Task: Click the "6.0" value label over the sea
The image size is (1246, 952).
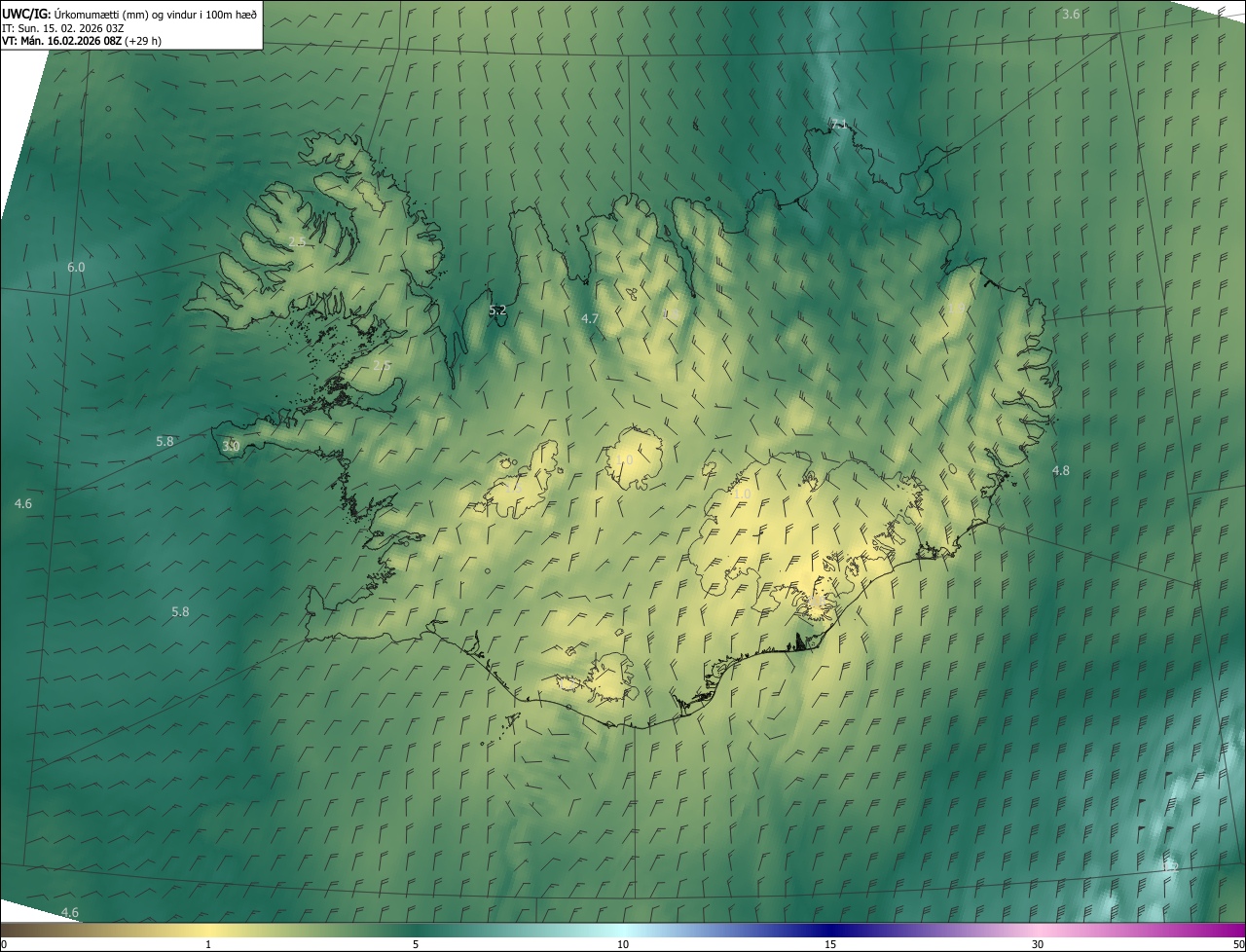Action: (x=76, y=267)
